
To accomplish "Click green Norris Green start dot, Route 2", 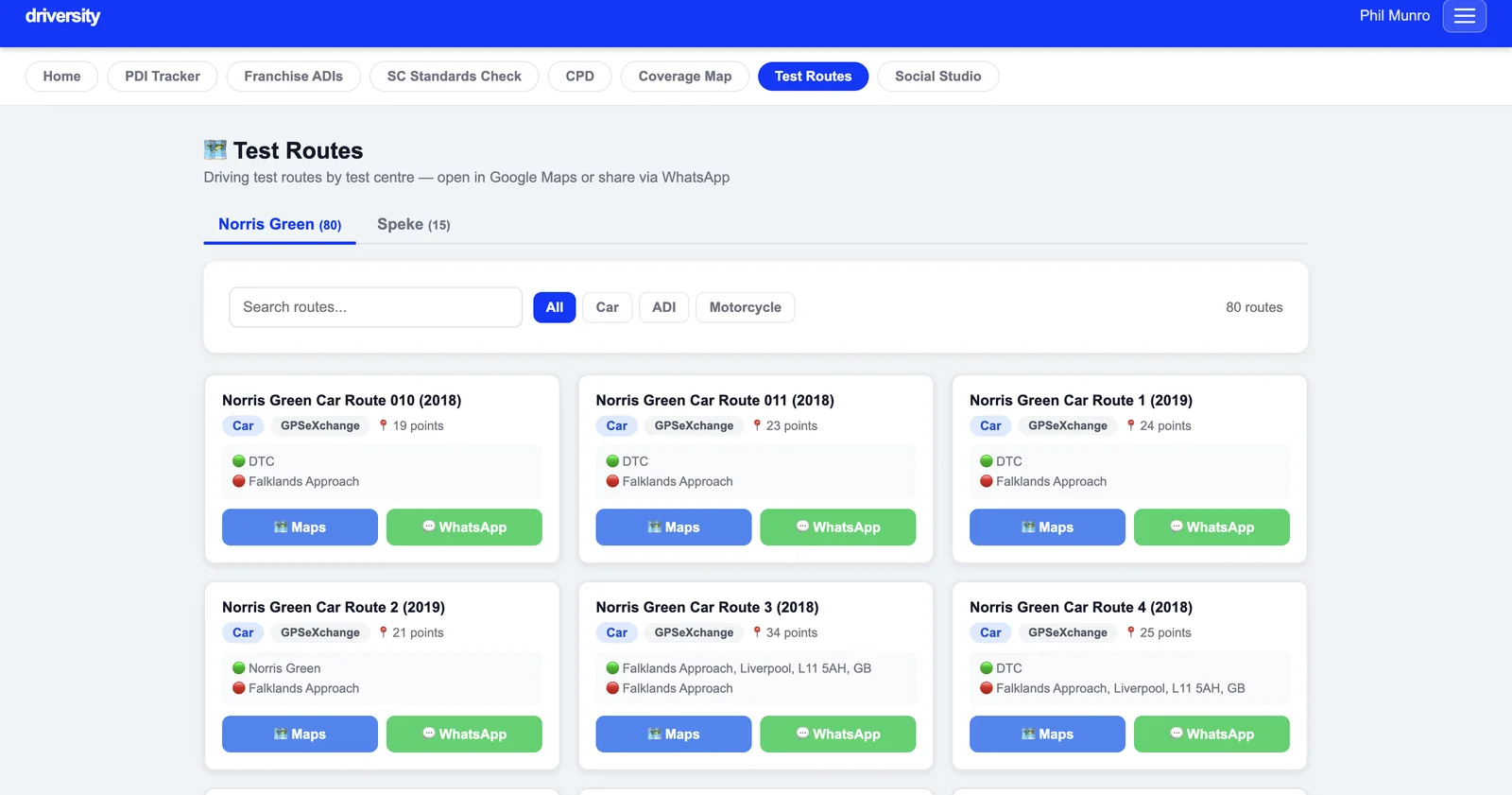I will tap(239, 668).
